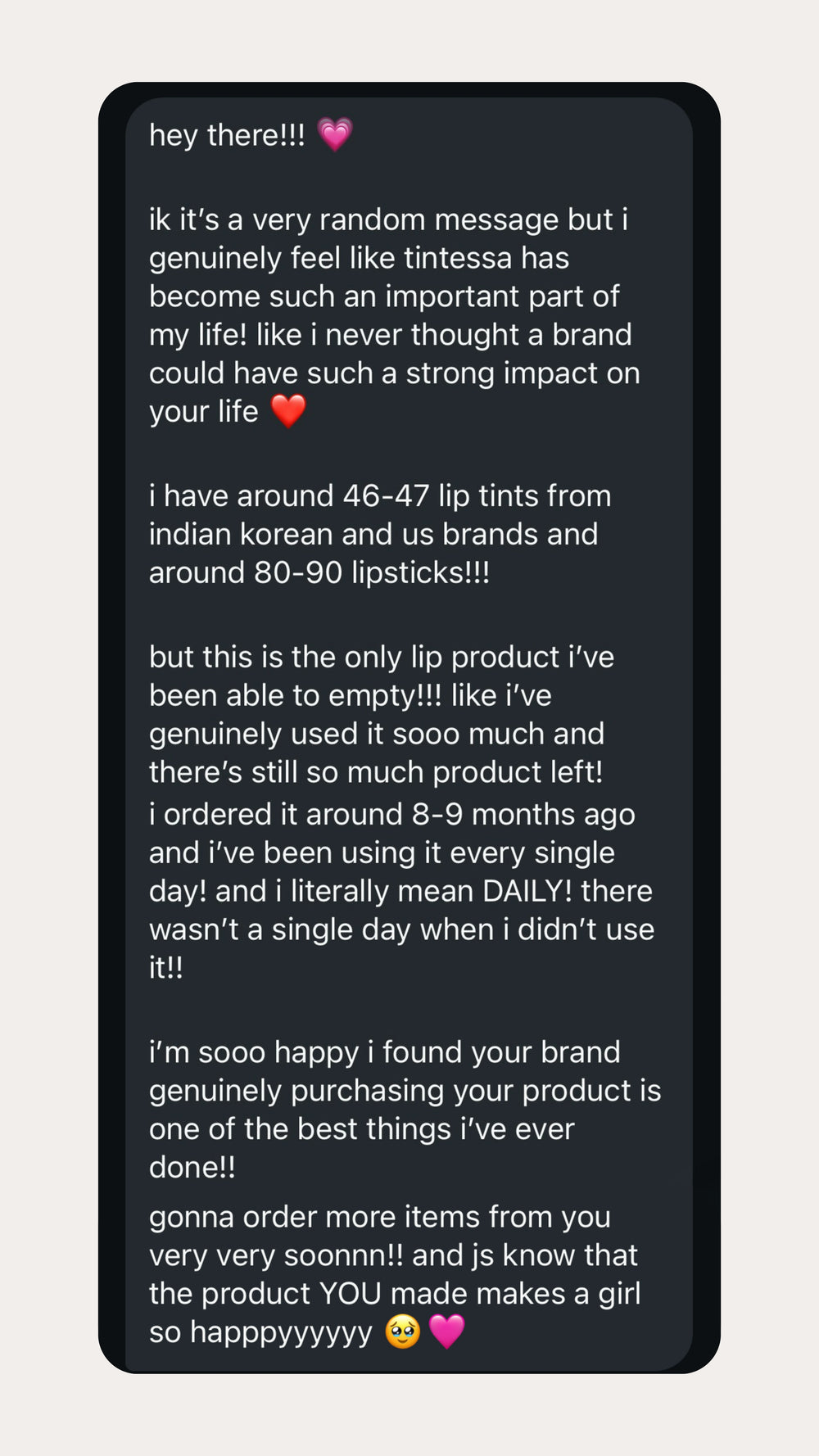Click the 'been able to empty!!!' text

click(x=296, y=696)
